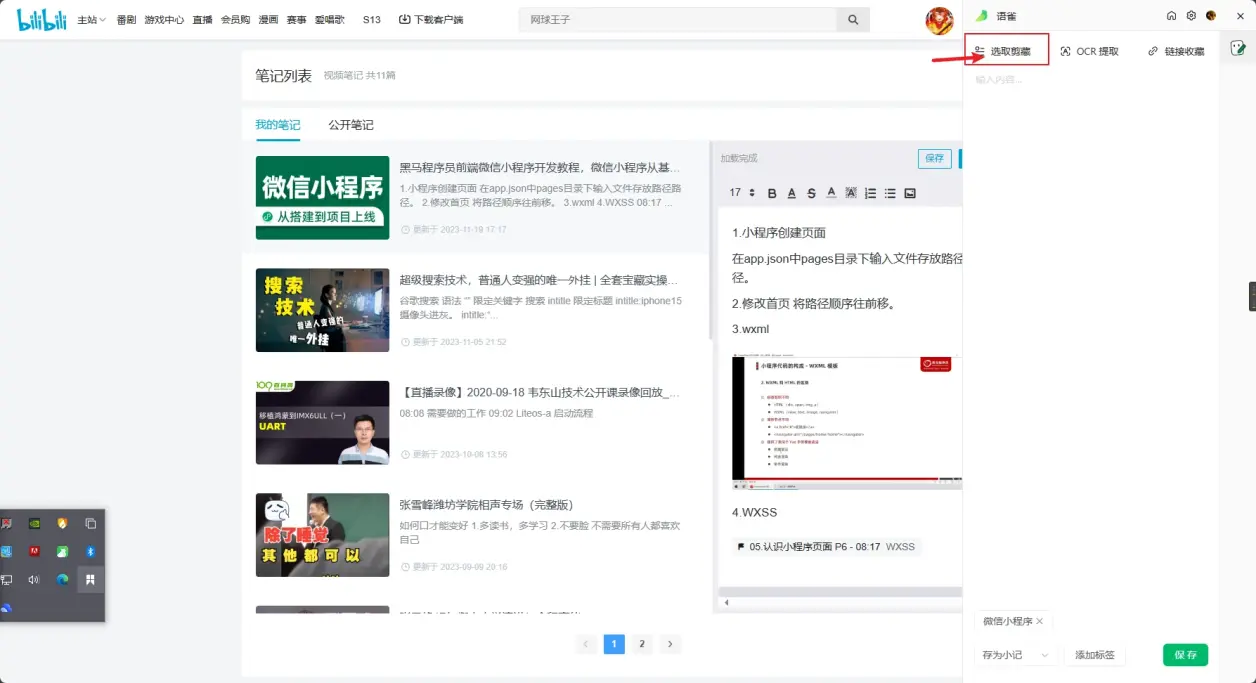Open NVIDIA icon in system tray
The height and width of the screenshot is (683, 1256).
click(x=35, y=523)
